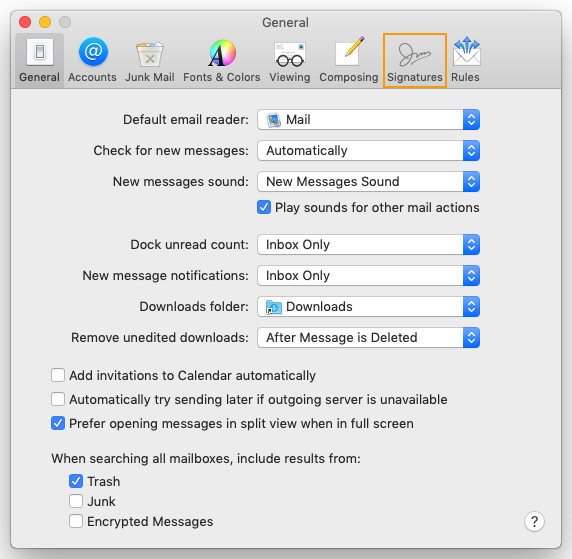The width and height of the screenshot is (572, 559).
Task: Open the Dock unread count dropdown
Action: [368, 244]
